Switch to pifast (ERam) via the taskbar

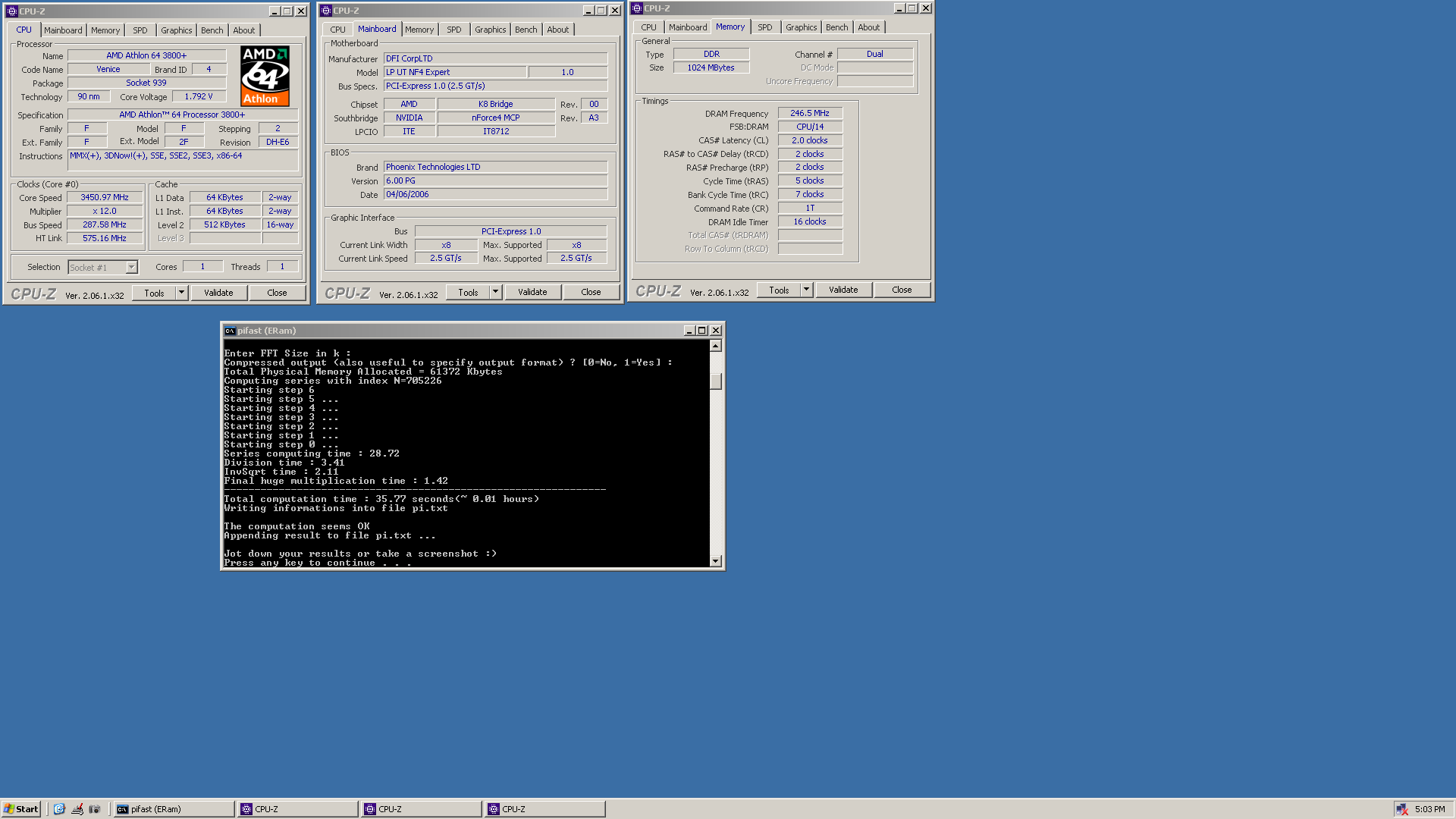[x=174, y=809]
